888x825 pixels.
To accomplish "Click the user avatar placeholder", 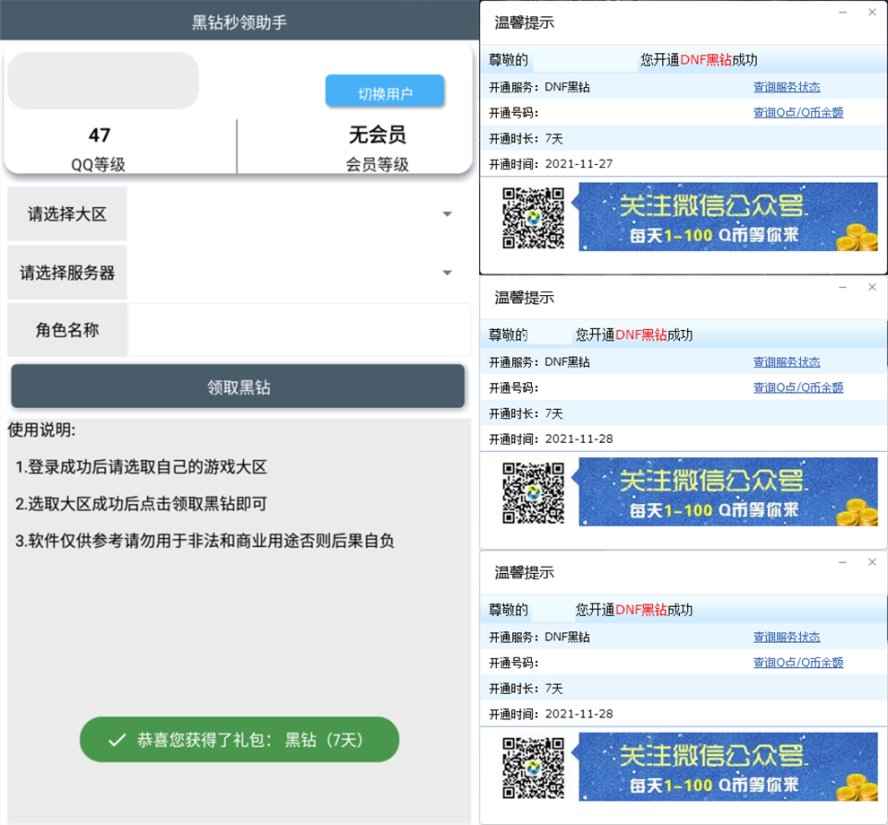I will click(x=103, y=81).
